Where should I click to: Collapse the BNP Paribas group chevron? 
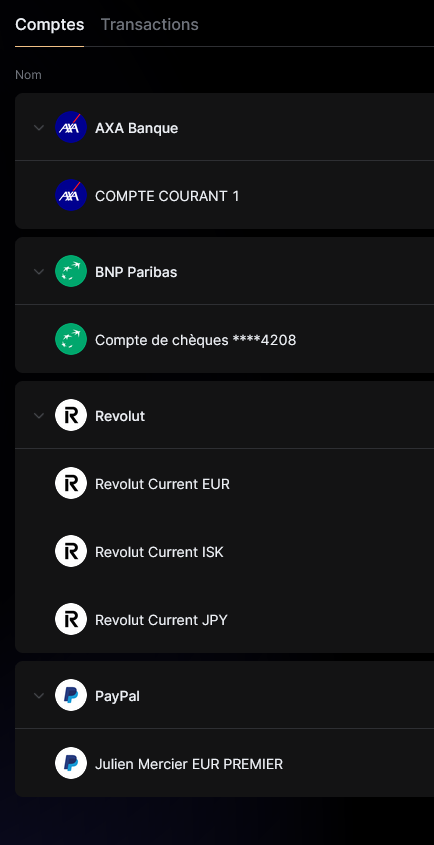pos(39,272)
